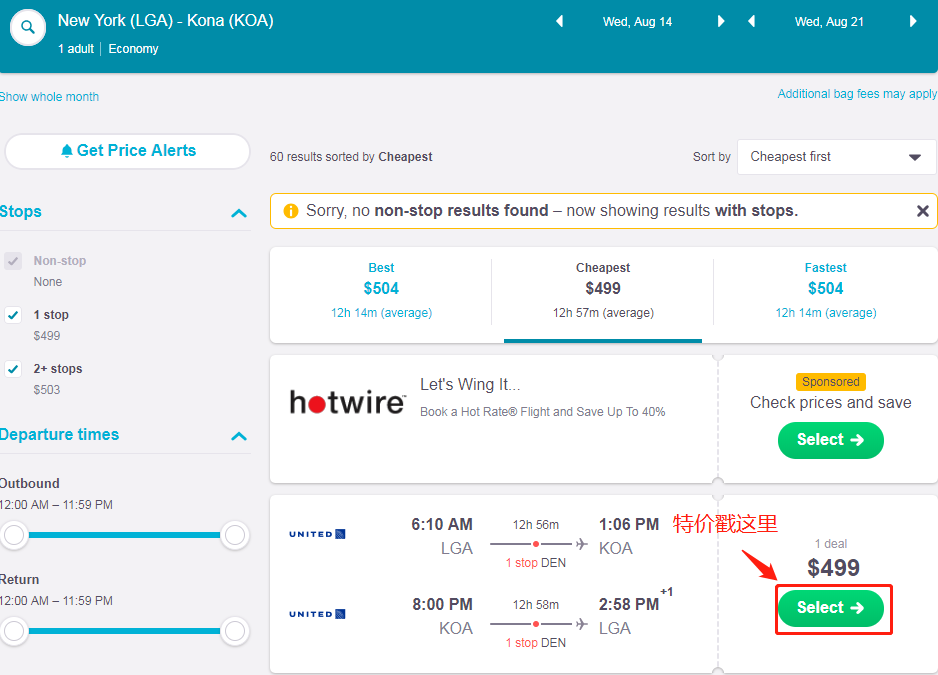Click Return slider right handle
Viewport: 938px width, 675px height.
click(234, 631)
